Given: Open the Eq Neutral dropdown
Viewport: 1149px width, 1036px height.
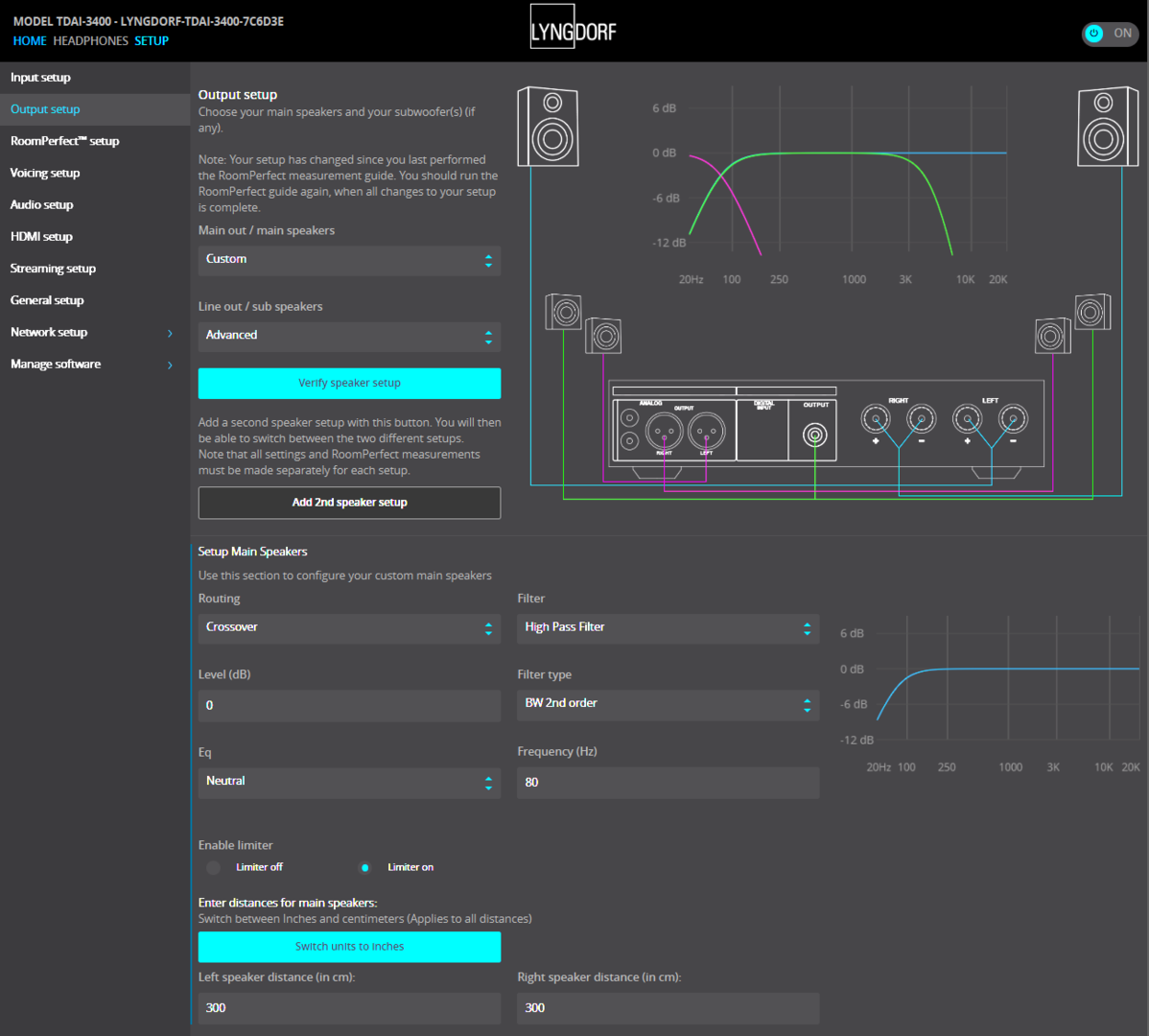Looking at the screenshot, I should click(x=349, y=783).
